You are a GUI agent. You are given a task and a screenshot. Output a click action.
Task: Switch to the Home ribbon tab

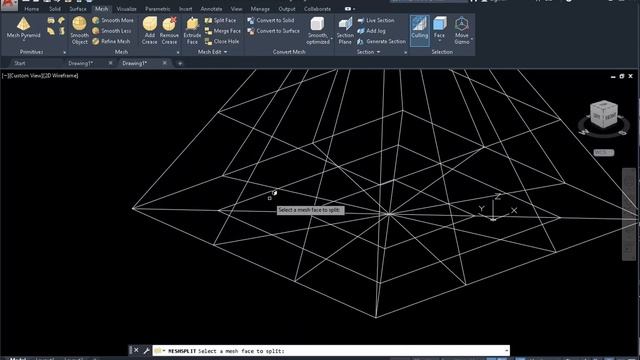click(31, 9)
